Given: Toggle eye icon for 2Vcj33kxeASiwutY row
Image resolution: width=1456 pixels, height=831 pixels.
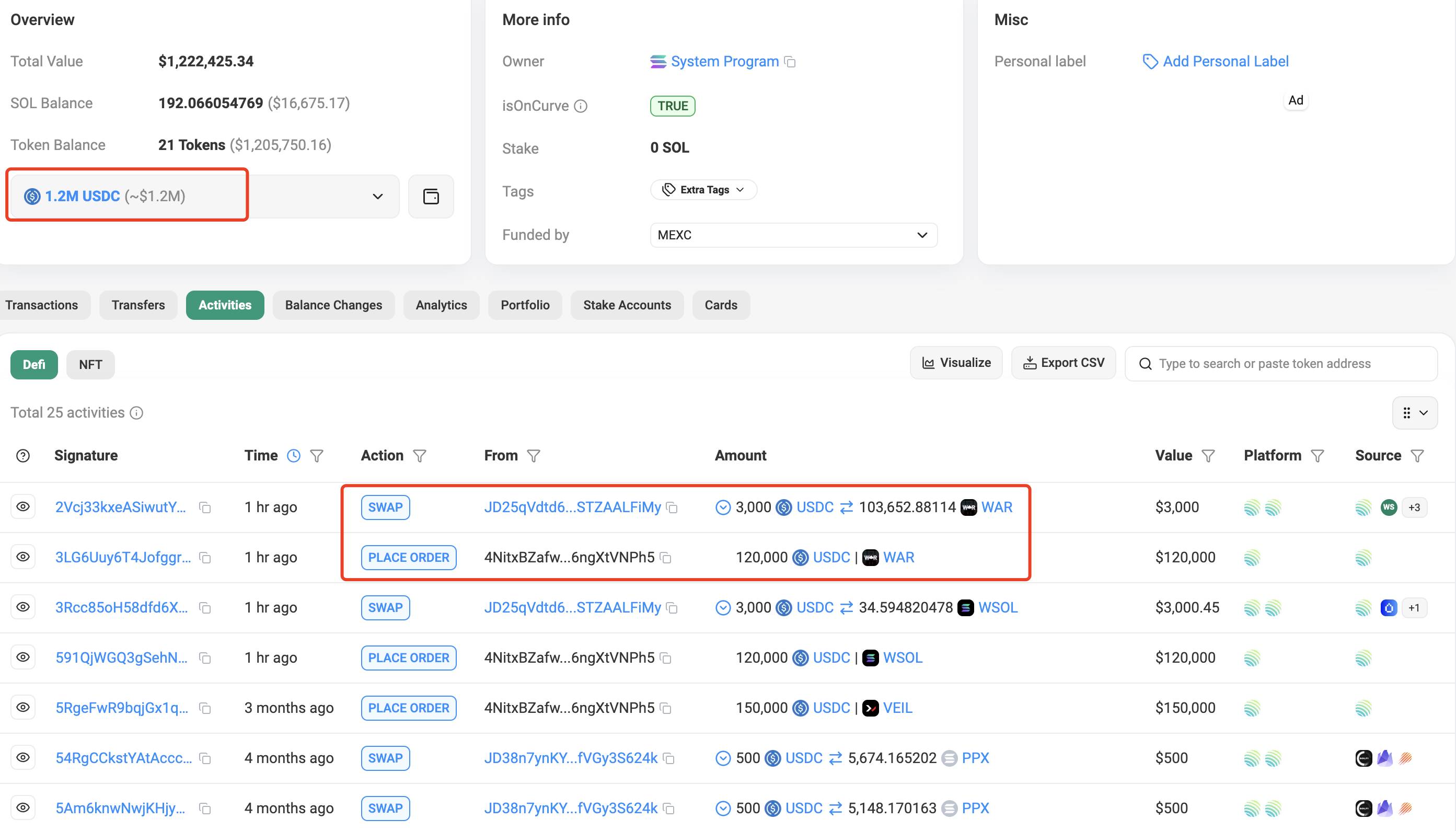Looking at the screenshot, I should pos(23,507).
